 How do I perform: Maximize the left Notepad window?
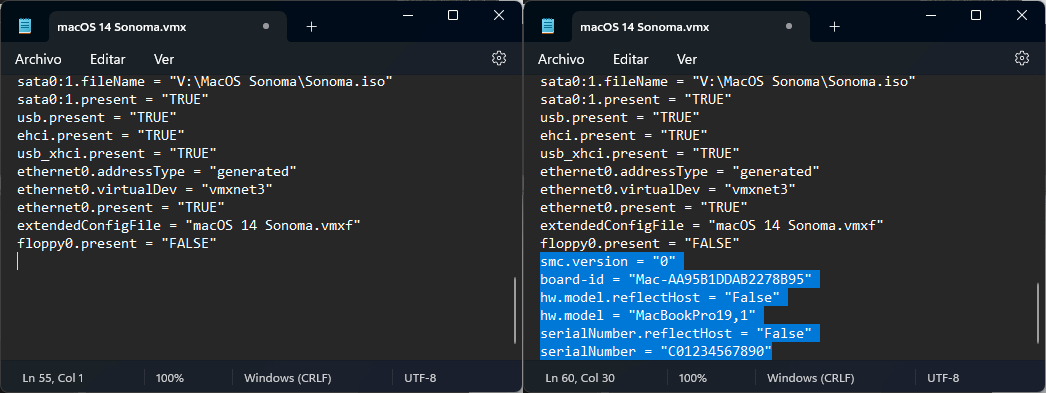click(453, 15)
